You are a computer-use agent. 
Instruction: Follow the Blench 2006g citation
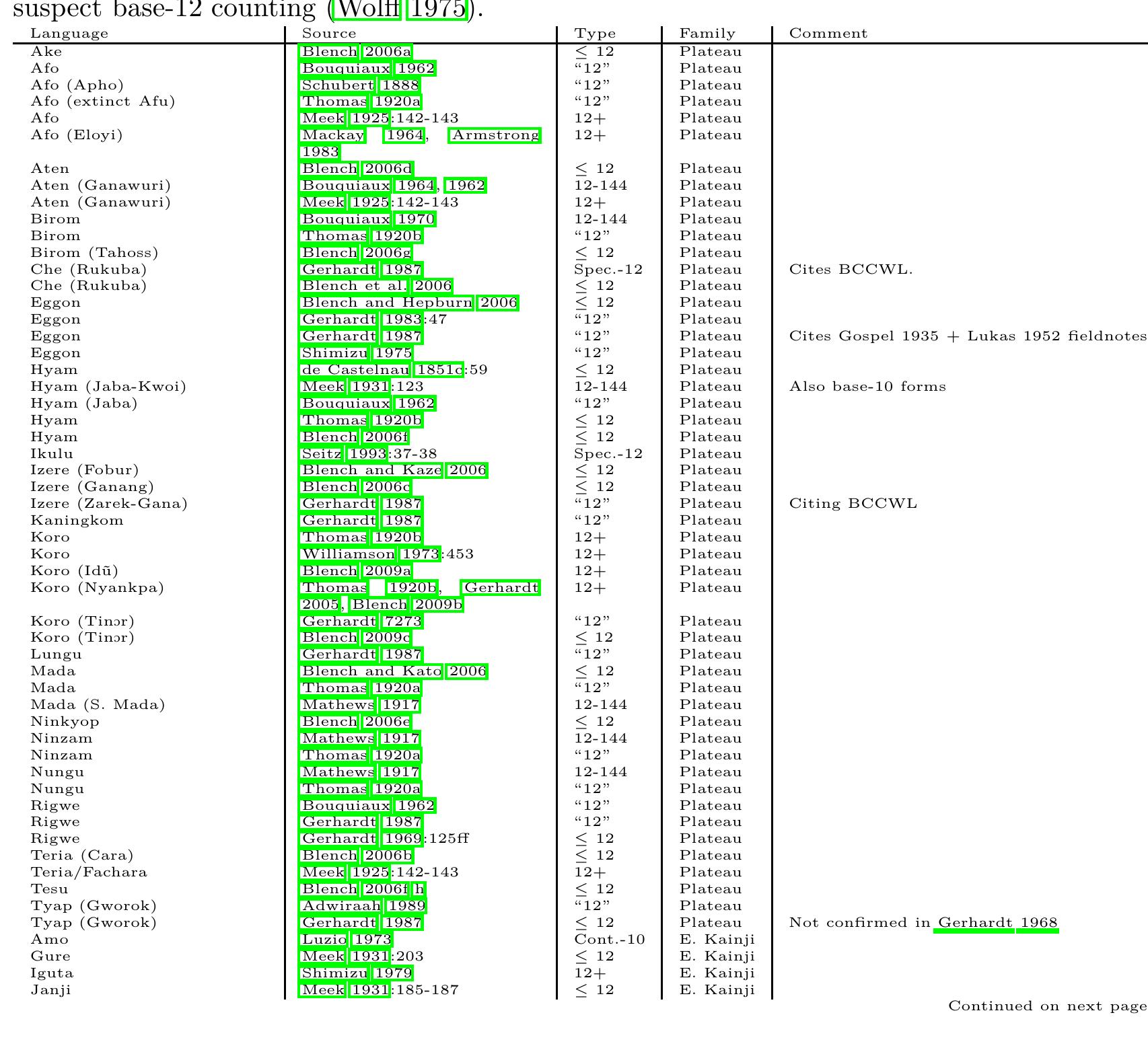(356, 253)
